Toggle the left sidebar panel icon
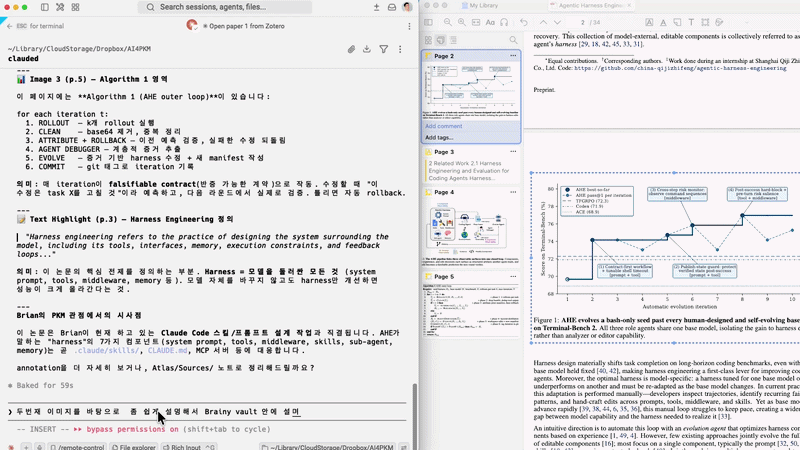The width and height of the screenshot is (800, 450). (x=45, y=7)
